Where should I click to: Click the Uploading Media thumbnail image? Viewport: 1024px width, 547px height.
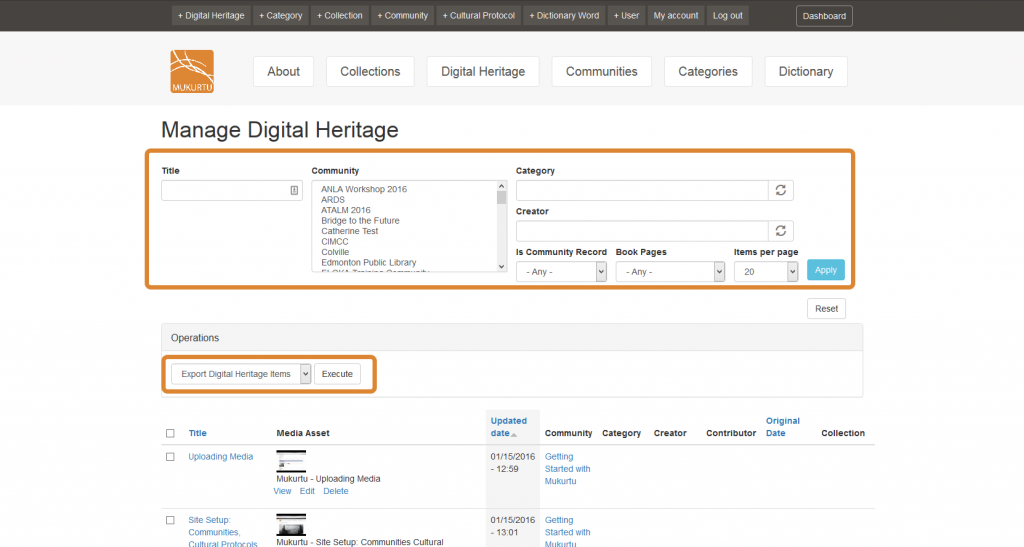click(291, 461)
